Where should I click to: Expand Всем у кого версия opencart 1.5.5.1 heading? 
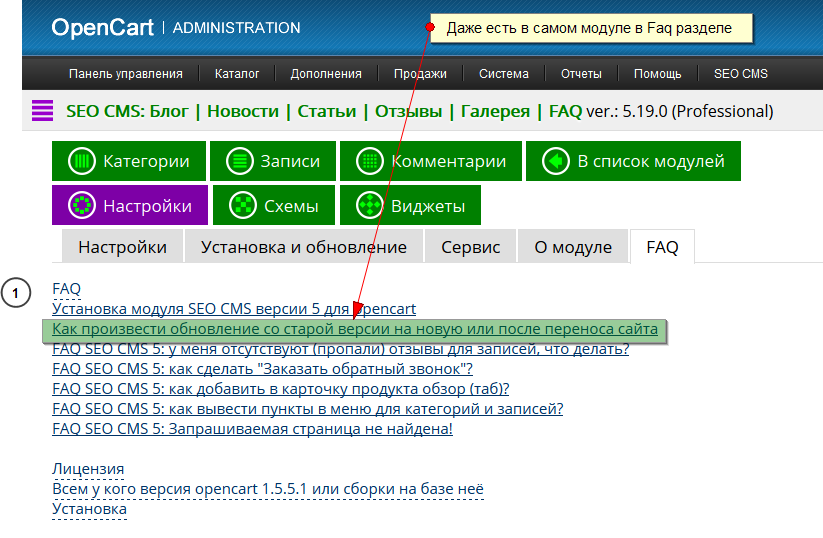(x=268, y=489)
